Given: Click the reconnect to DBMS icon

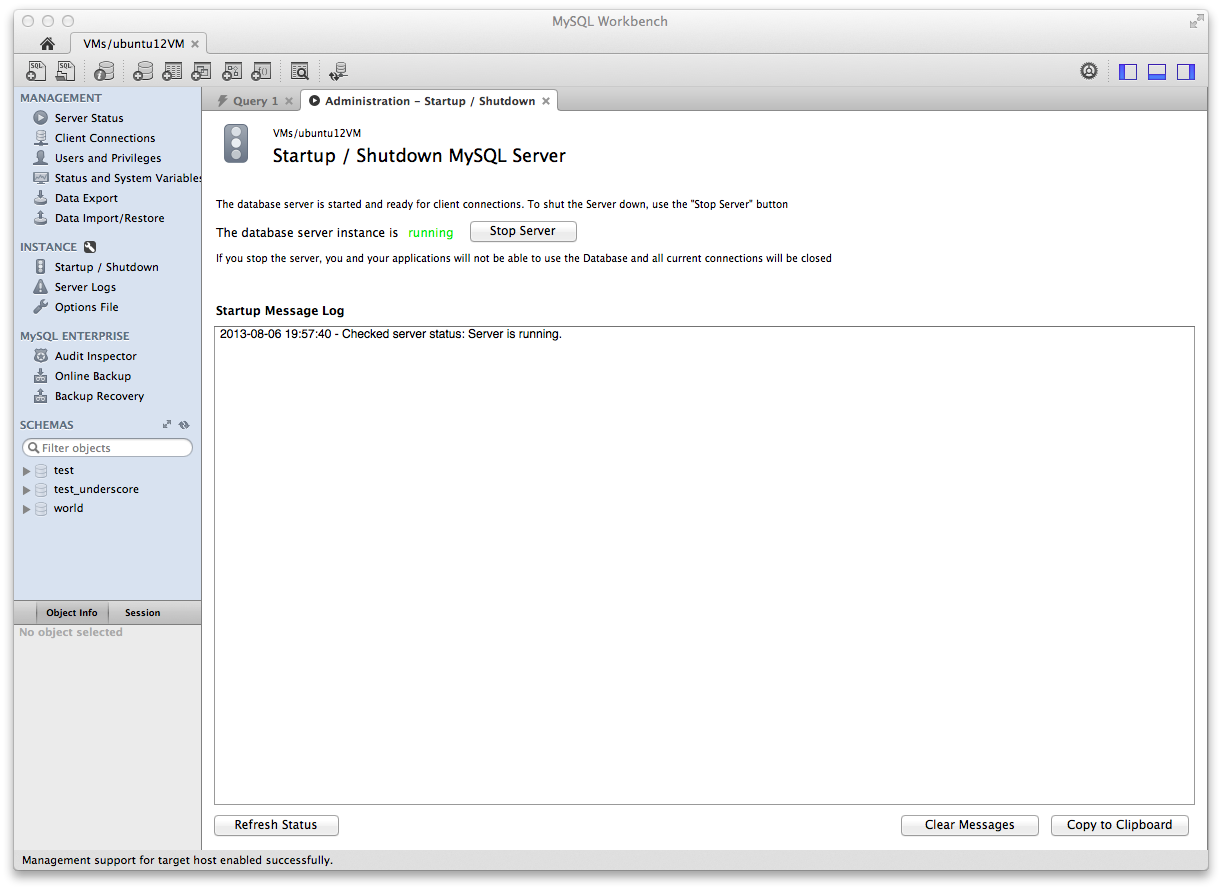Looking at the screenshot, I should pos(338,71).
